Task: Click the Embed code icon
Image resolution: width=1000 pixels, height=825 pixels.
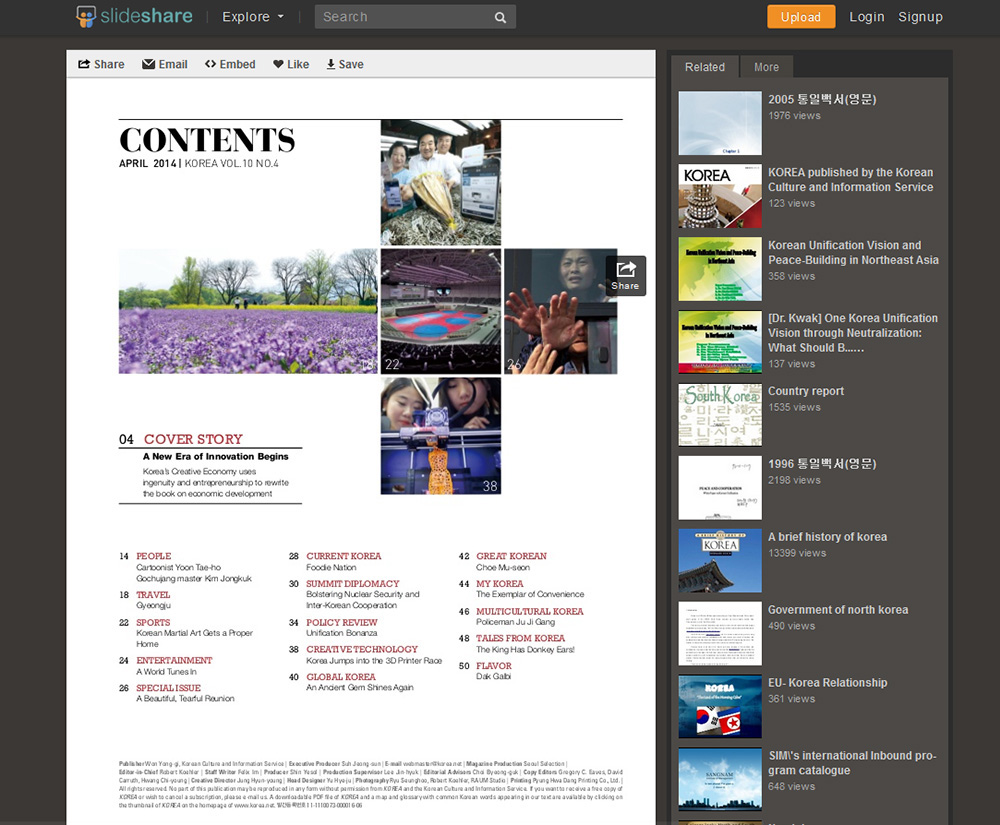Action: coord(210,64)
